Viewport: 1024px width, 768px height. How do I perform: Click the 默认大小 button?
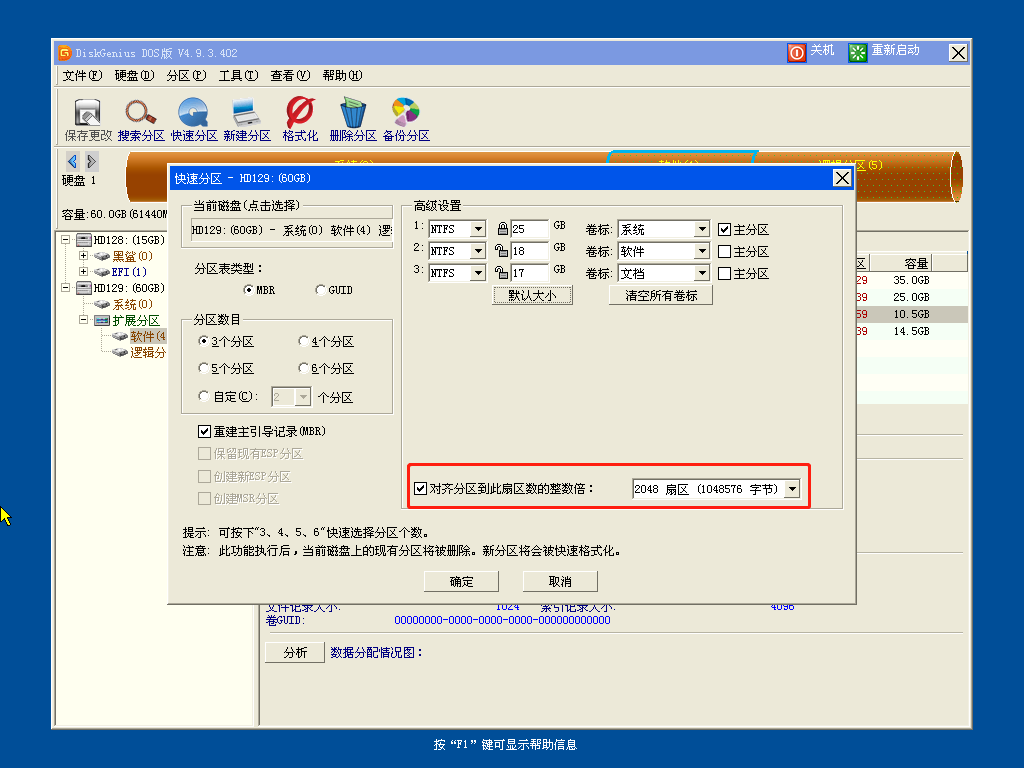[532, 295]
